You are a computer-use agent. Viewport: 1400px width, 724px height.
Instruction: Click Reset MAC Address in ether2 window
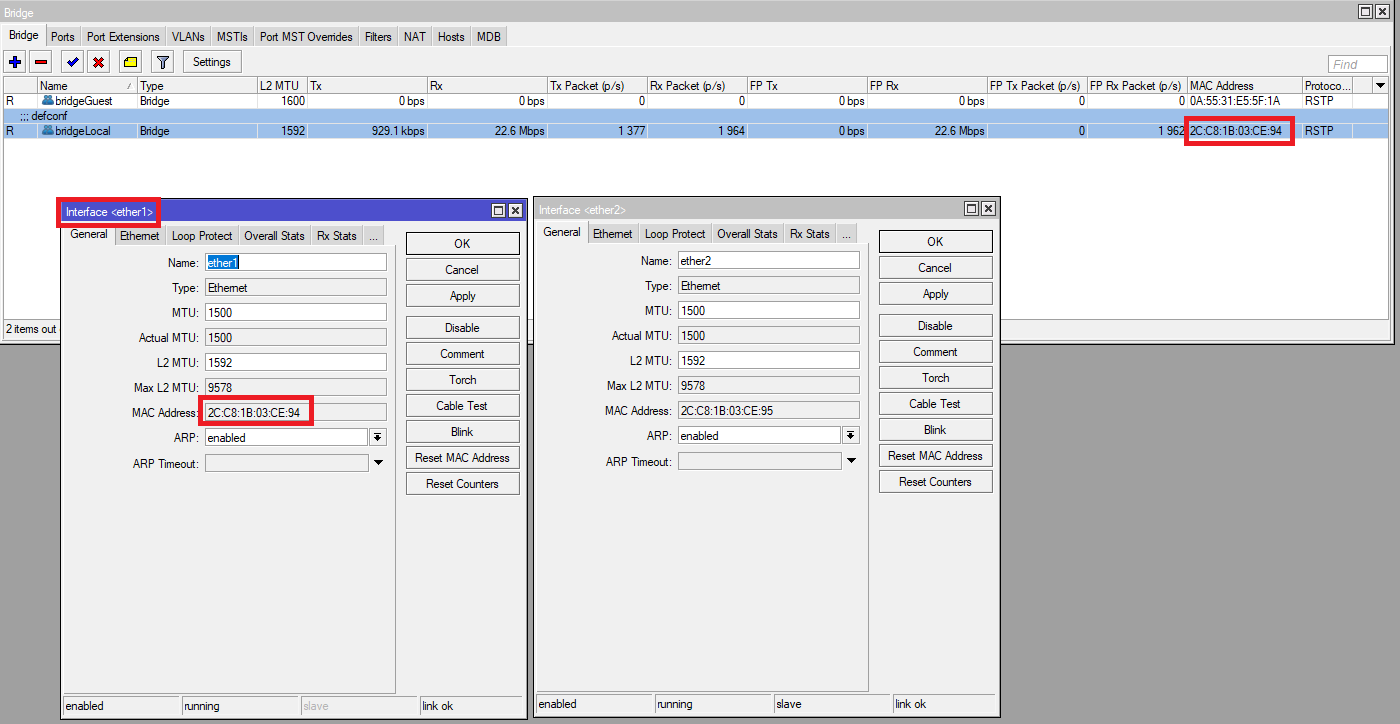tap(936, 456)
